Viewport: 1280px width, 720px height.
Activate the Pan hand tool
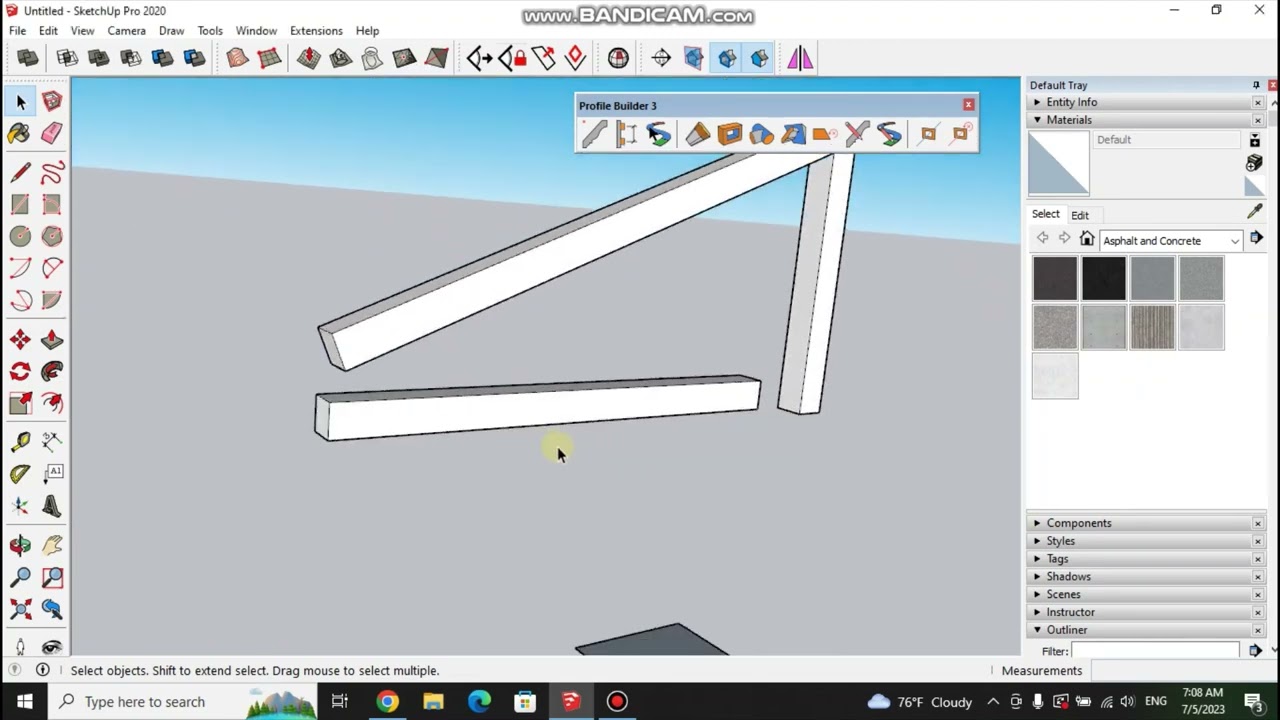click(x=52, y=545)
